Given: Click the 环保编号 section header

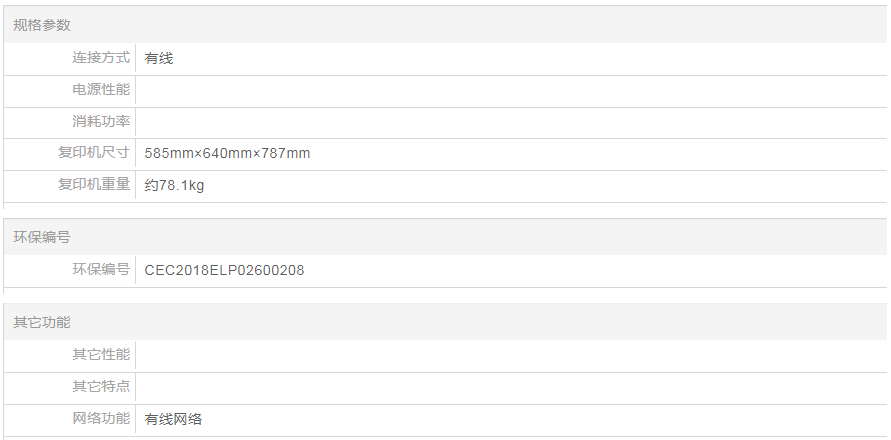Looking at the screenshot, I should 42,237.
